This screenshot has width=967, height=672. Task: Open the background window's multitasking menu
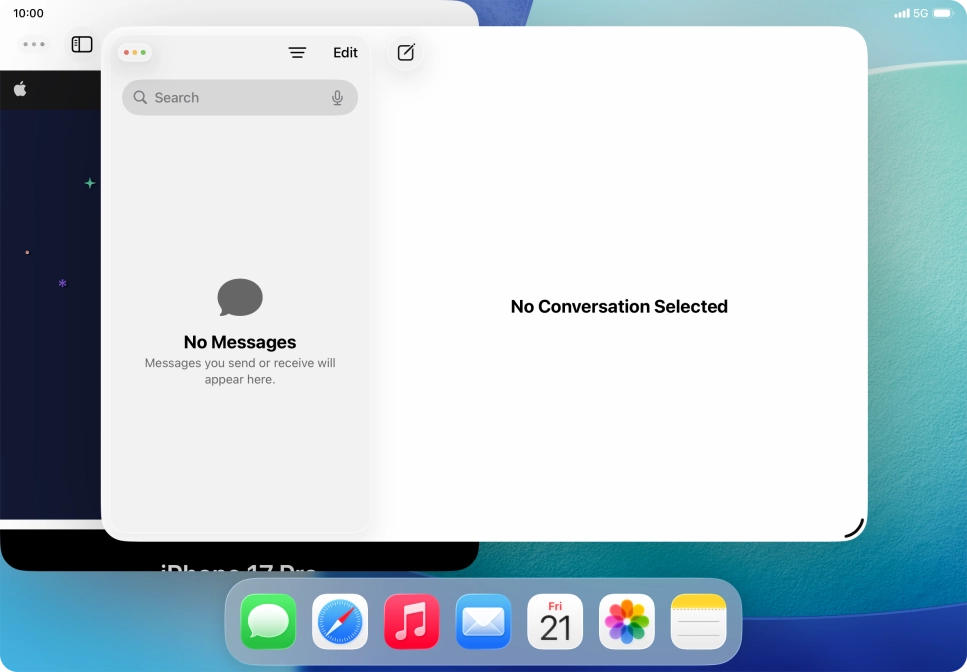click(33, 44)
